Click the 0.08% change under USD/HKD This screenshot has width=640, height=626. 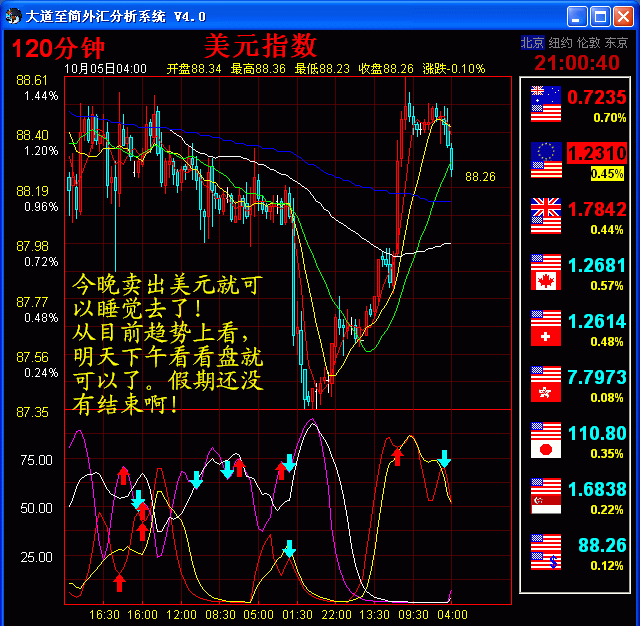[607, 398]
